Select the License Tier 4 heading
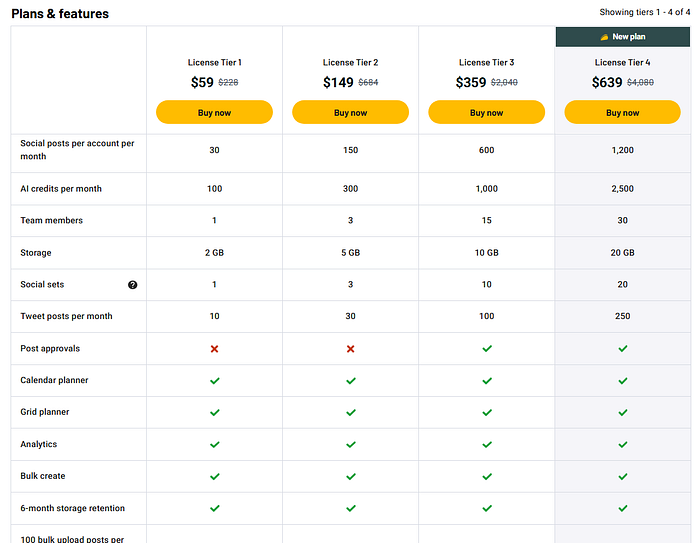The width and height of the screenshot is (700, 543). 622,62
